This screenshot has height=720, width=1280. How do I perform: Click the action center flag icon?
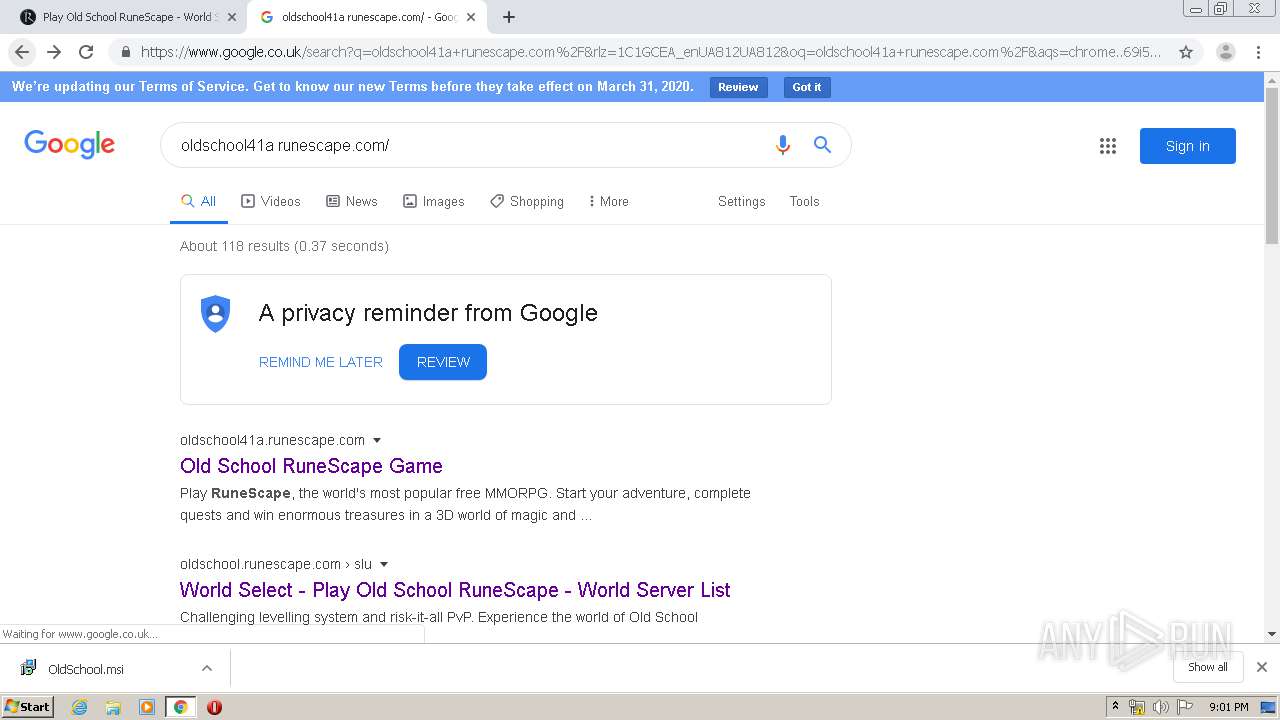click(1185, 707)
